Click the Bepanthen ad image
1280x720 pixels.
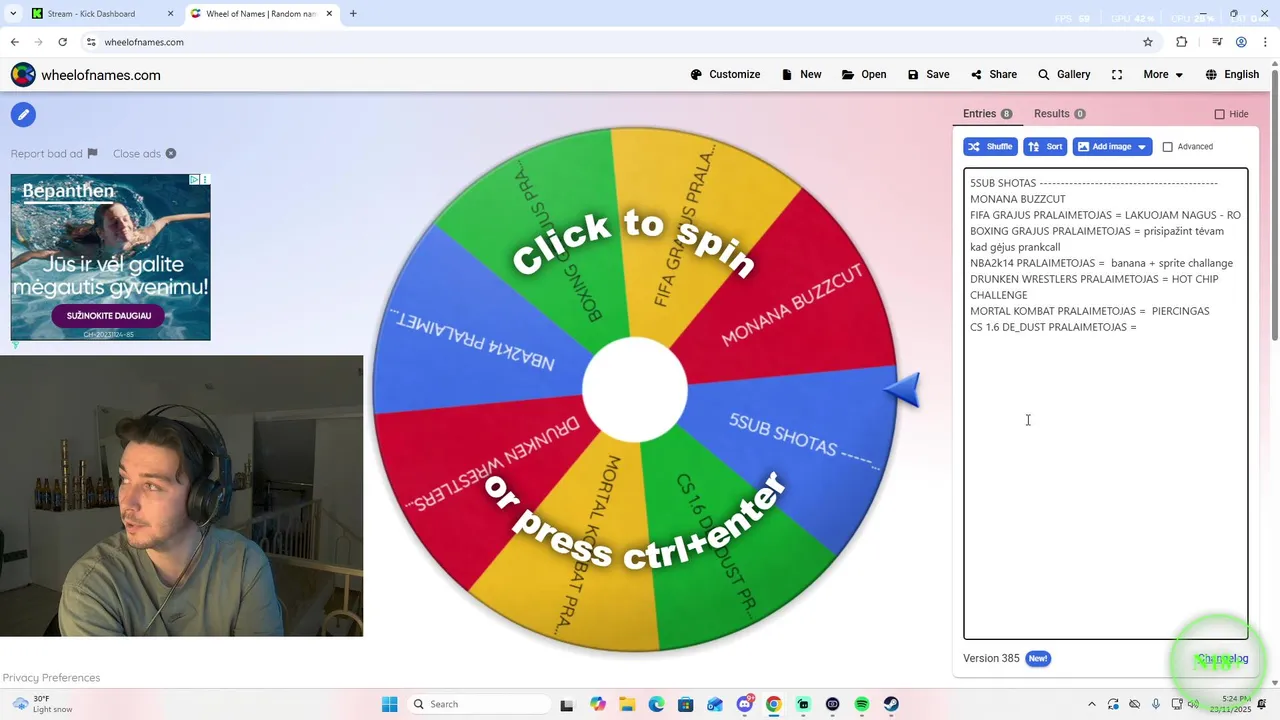[110, 257]
